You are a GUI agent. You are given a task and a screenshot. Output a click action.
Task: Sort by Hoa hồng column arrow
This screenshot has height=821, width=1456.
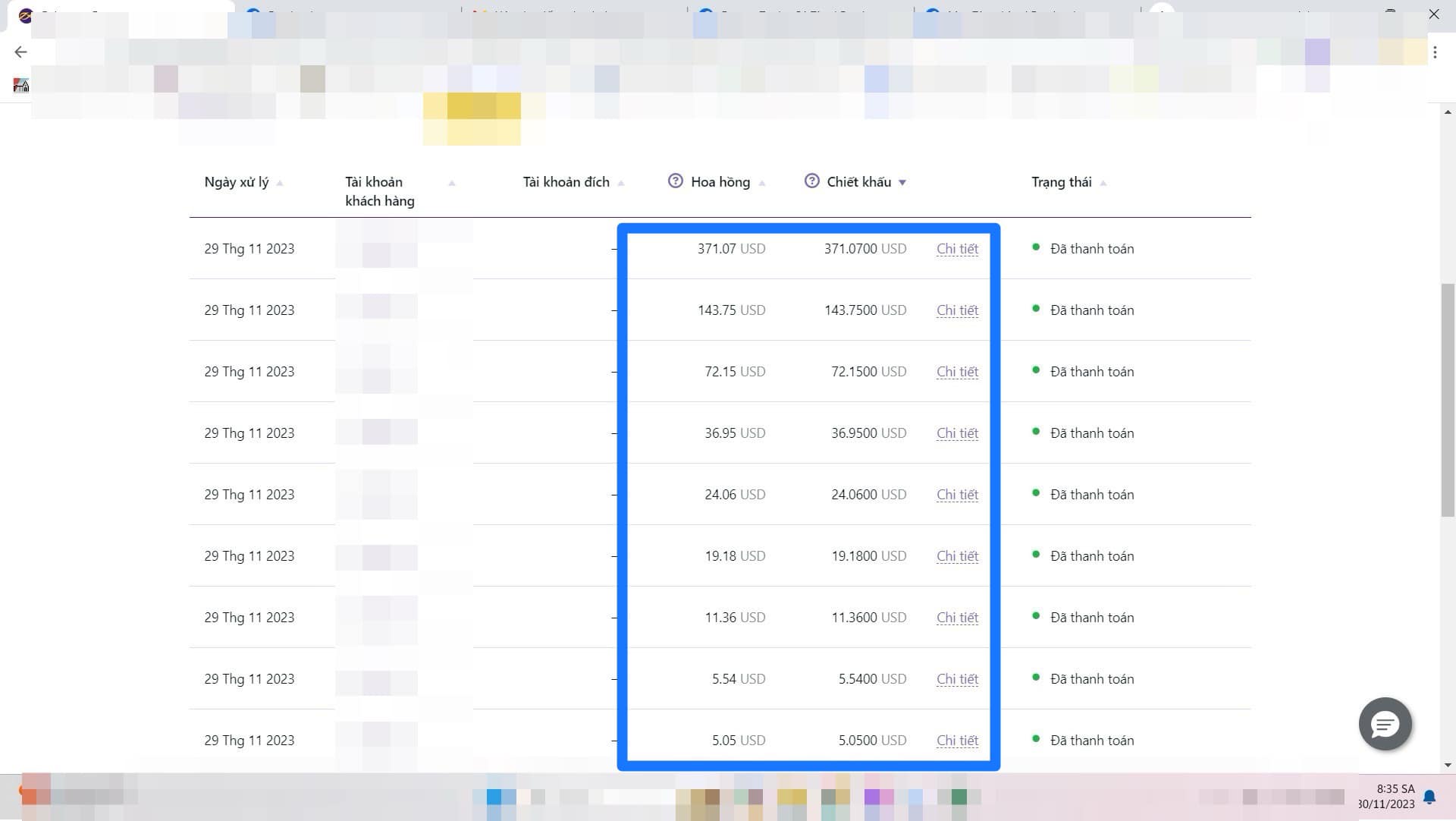click(x=762, y=183)
